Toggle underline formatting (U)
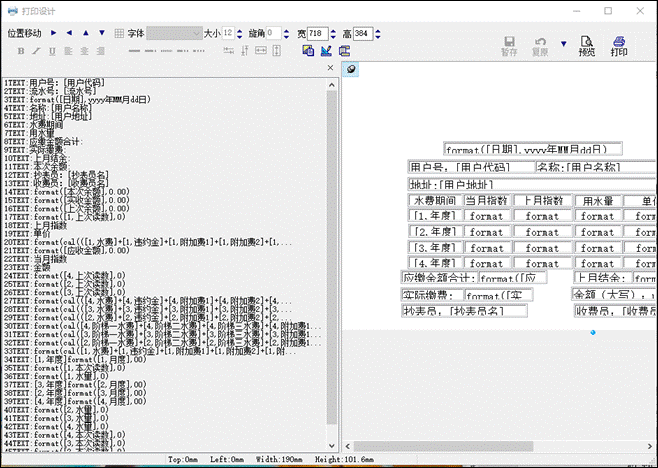The image size is (658, 468). click(x=52, y=51)
